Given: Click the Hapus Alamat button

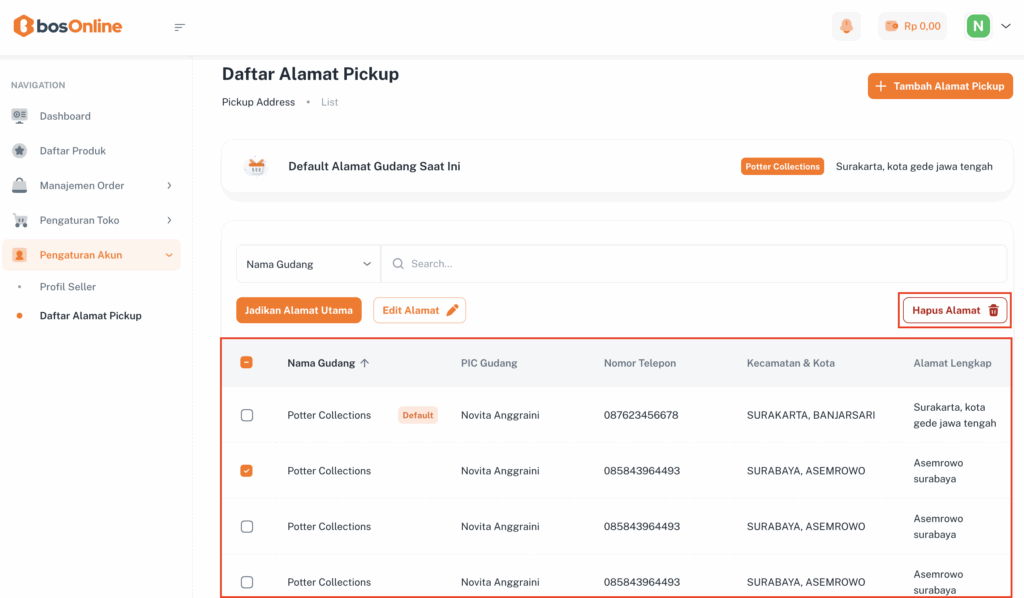Looking at the screenshot, I should 955,310.
